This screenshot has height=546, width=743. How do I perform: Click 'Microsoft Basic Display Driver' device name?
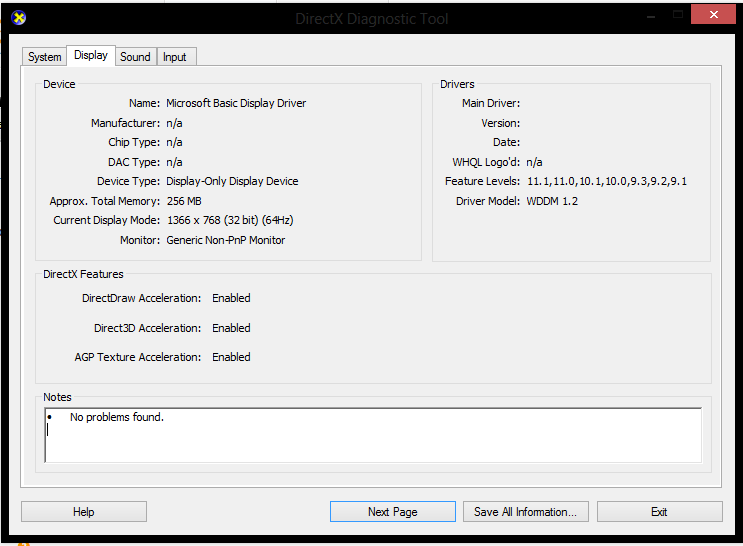click(236, 103)
